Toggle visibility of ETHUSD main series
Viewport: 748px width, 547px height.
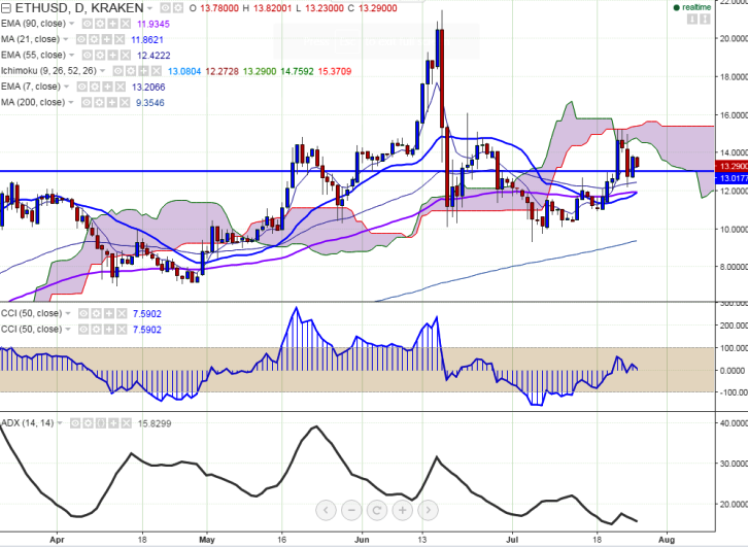click(x=165, y=8)
